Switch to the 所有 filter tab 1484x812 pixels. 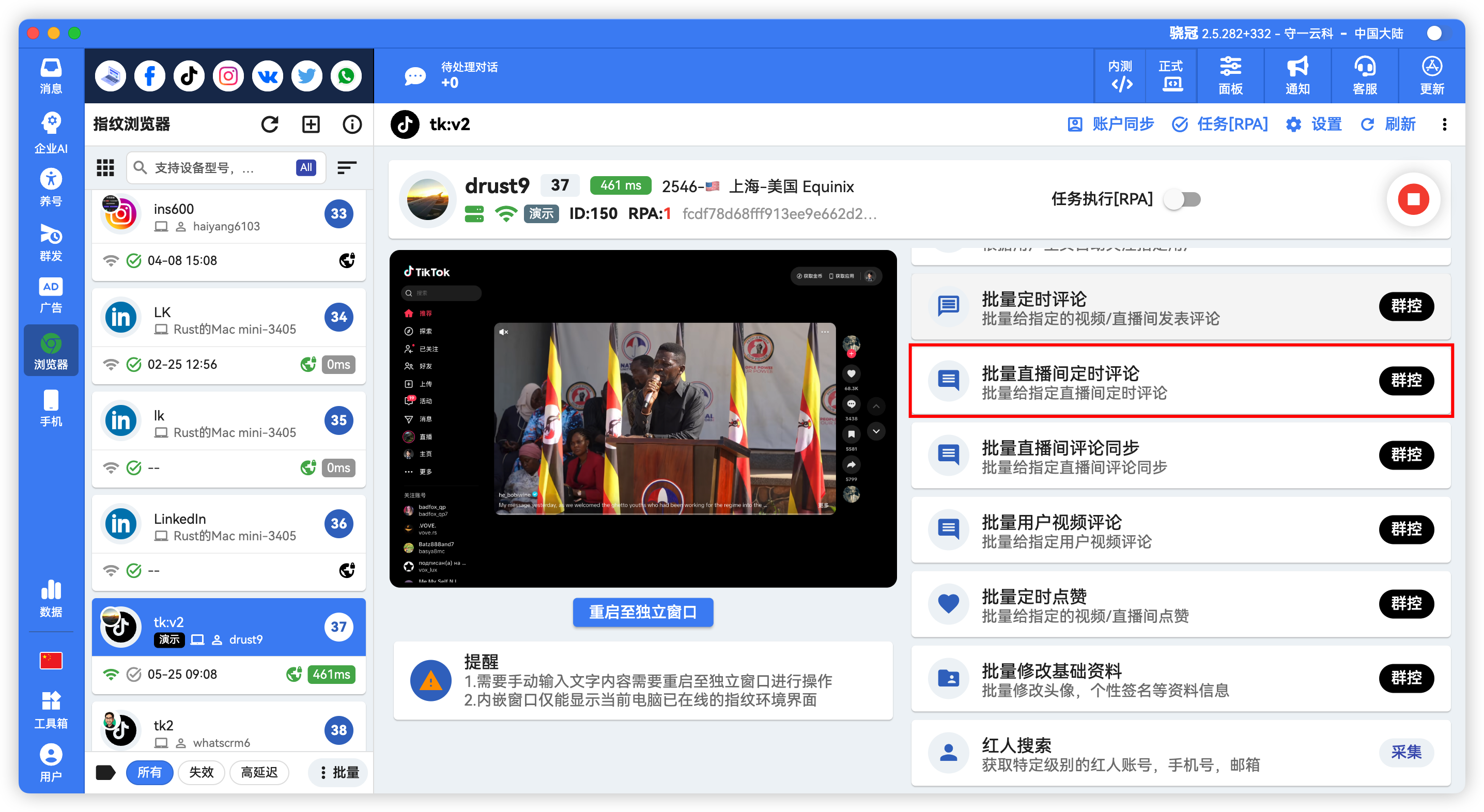(150, 772)
